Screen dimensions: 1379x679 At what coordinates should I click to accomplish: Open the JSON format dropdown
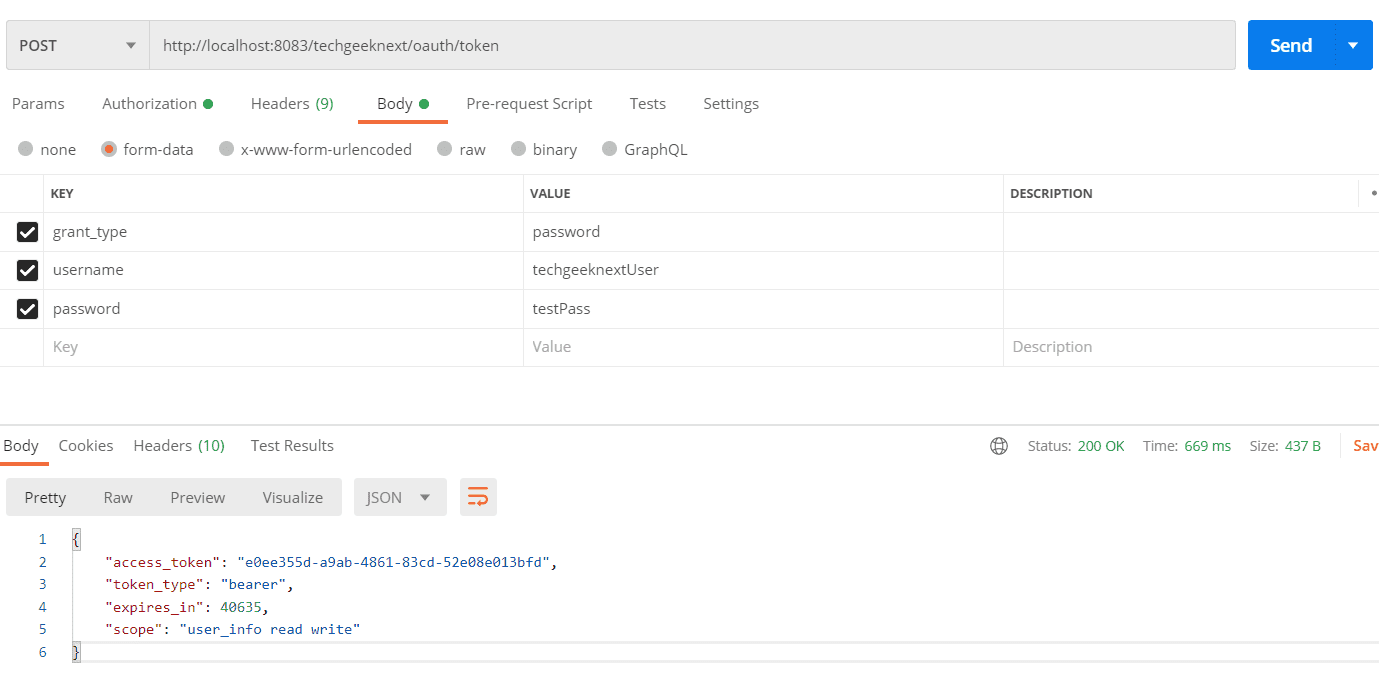pyautogui.click(x=400, y=497)
